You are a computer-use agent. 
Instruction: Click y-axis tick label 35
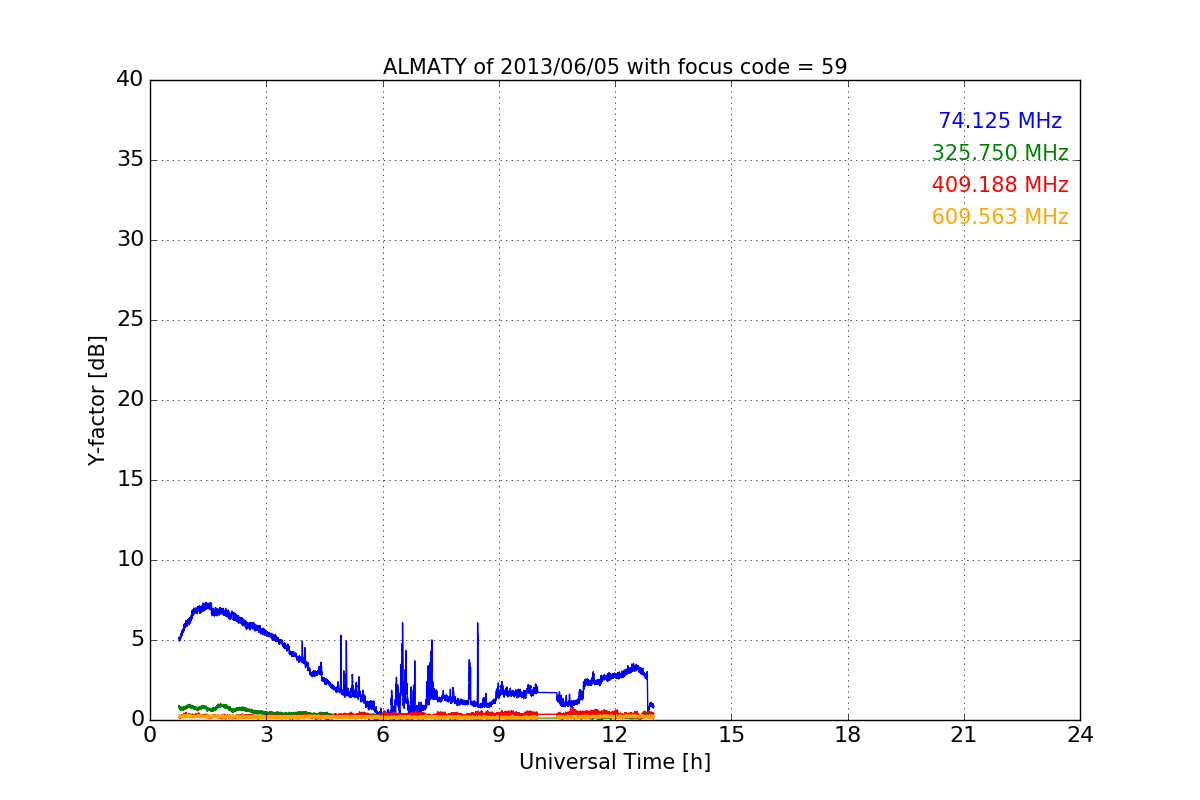[x=130, y=160]
